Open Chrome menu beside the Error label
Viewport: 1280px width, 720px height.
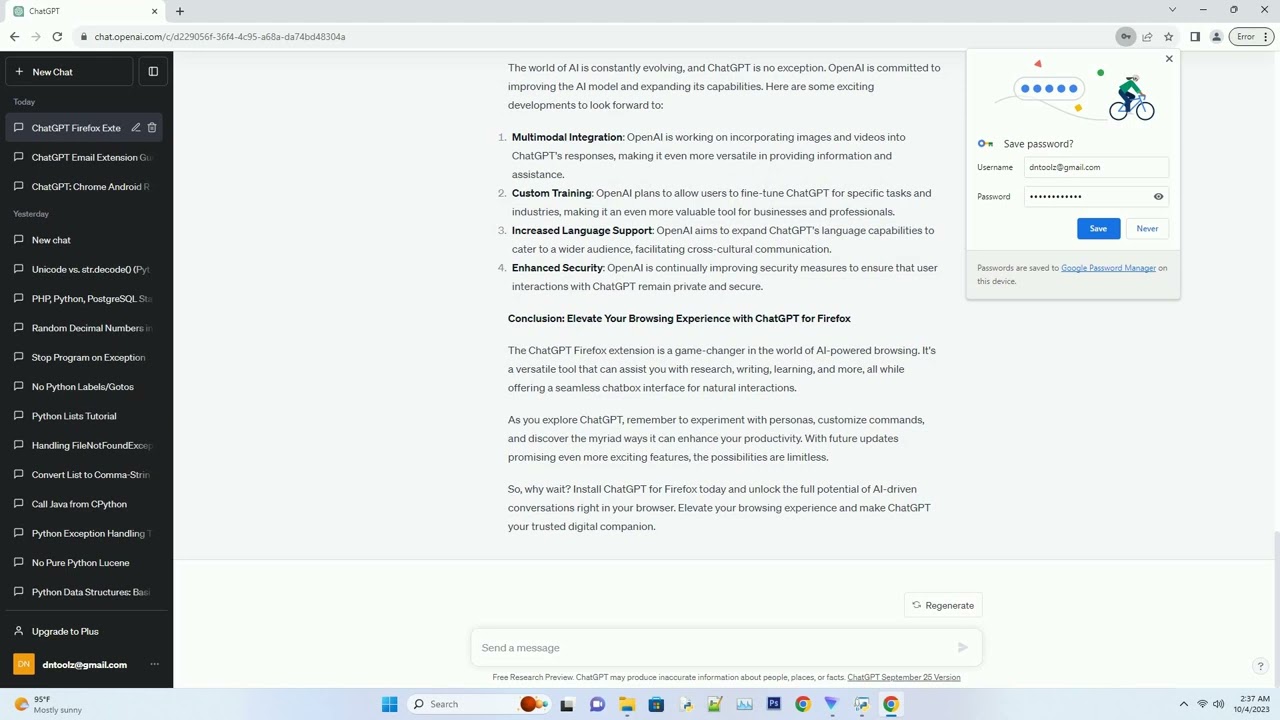click(1264, 37)
